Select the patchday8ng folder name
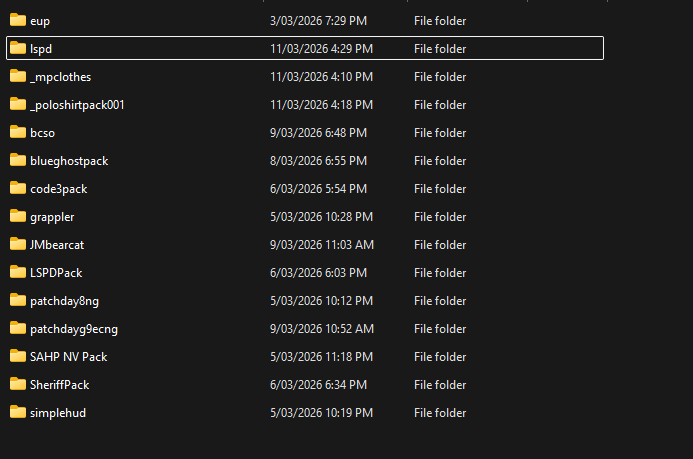This screenshot has width=693, height=459. (x=64, y=301)
